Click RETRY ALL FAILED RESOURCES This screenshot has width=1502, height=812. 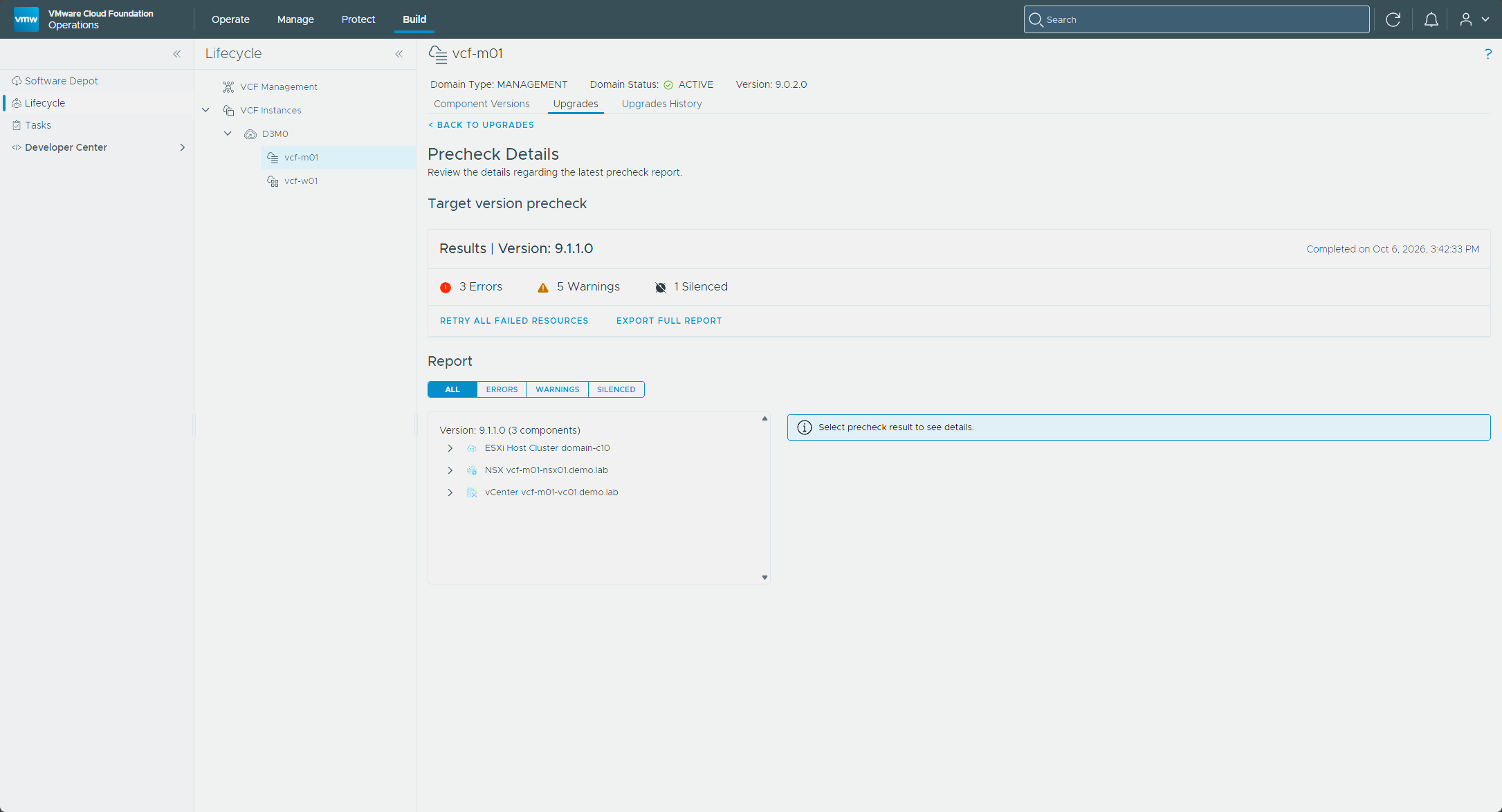[514, 321]
